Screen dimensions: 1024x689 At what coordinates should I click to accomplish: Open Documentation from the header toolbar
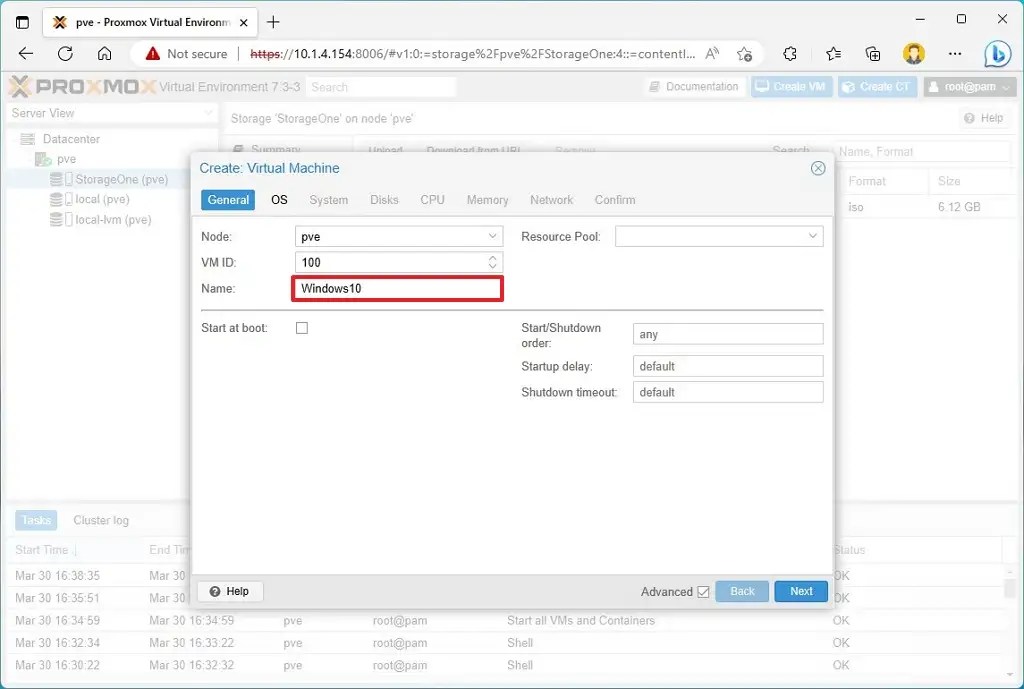694,86
